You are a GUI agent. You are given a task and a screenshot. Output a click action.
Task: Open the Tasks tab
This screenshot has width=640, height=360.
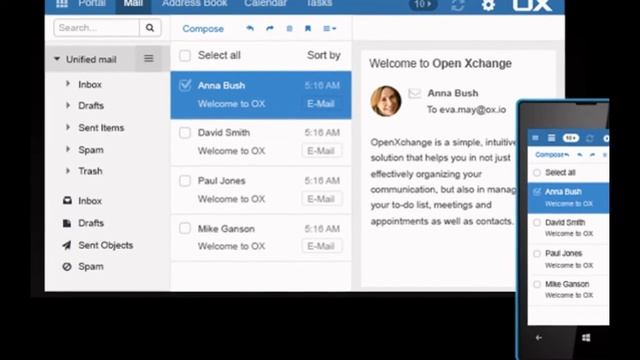[x=319, y=4]
